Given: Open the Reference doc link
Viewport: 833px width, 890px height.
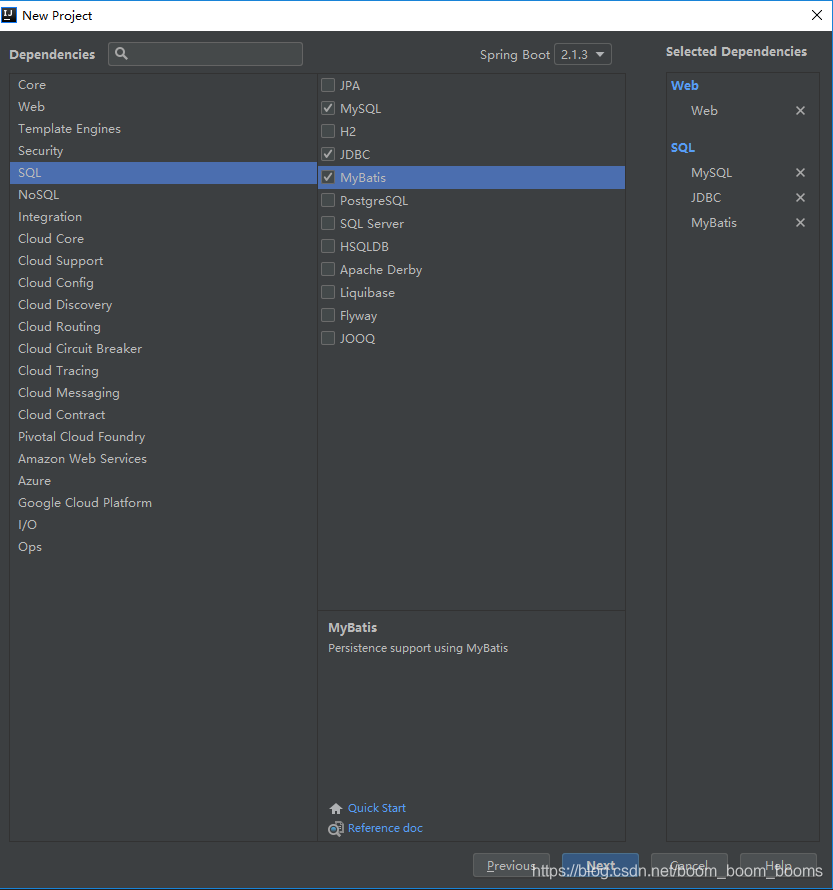Looking at the screenshot, I should tap(385, 828).
